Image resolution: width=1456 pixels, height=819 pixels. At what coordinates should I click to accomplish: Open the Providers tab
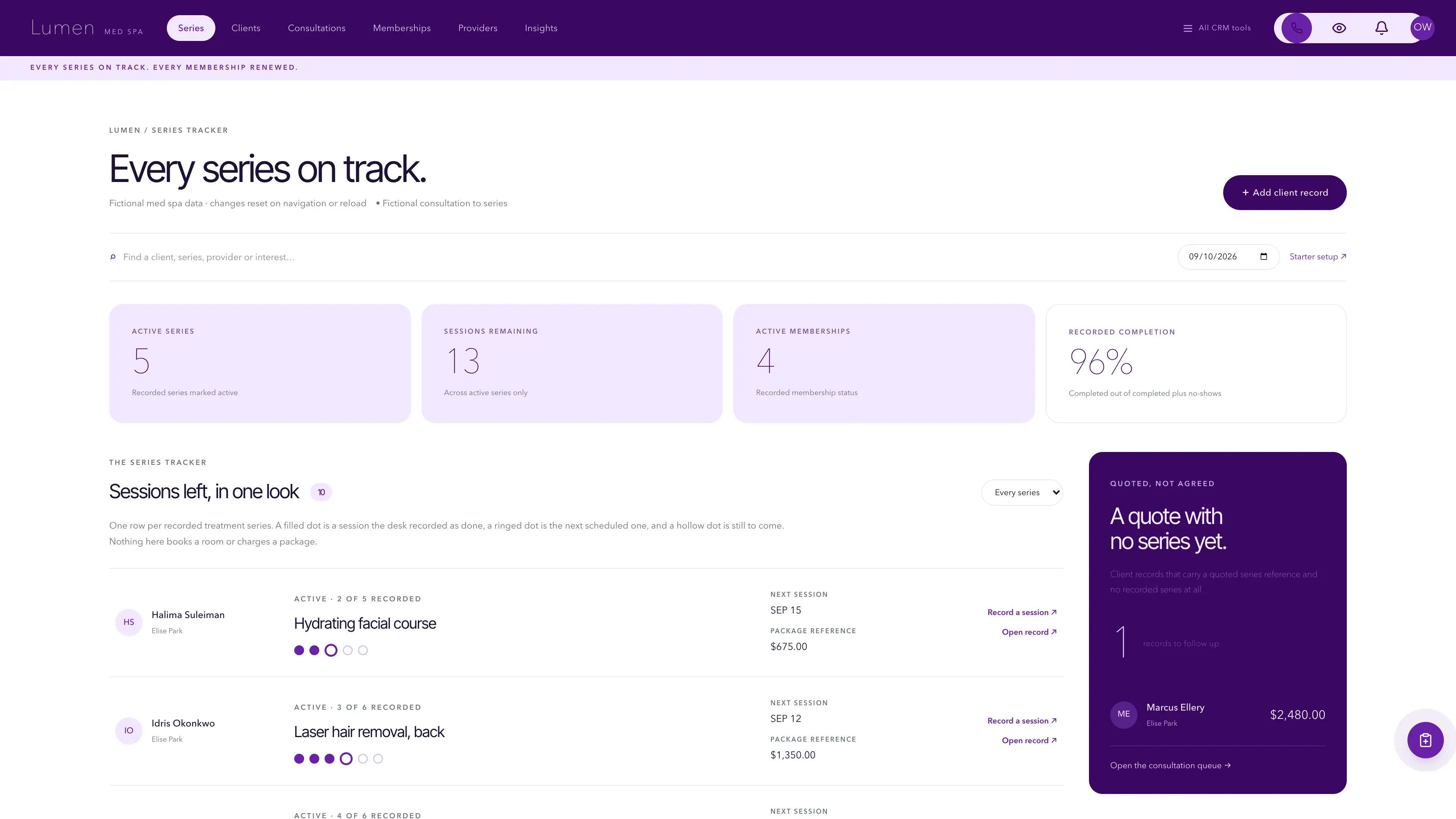[478, 28]
